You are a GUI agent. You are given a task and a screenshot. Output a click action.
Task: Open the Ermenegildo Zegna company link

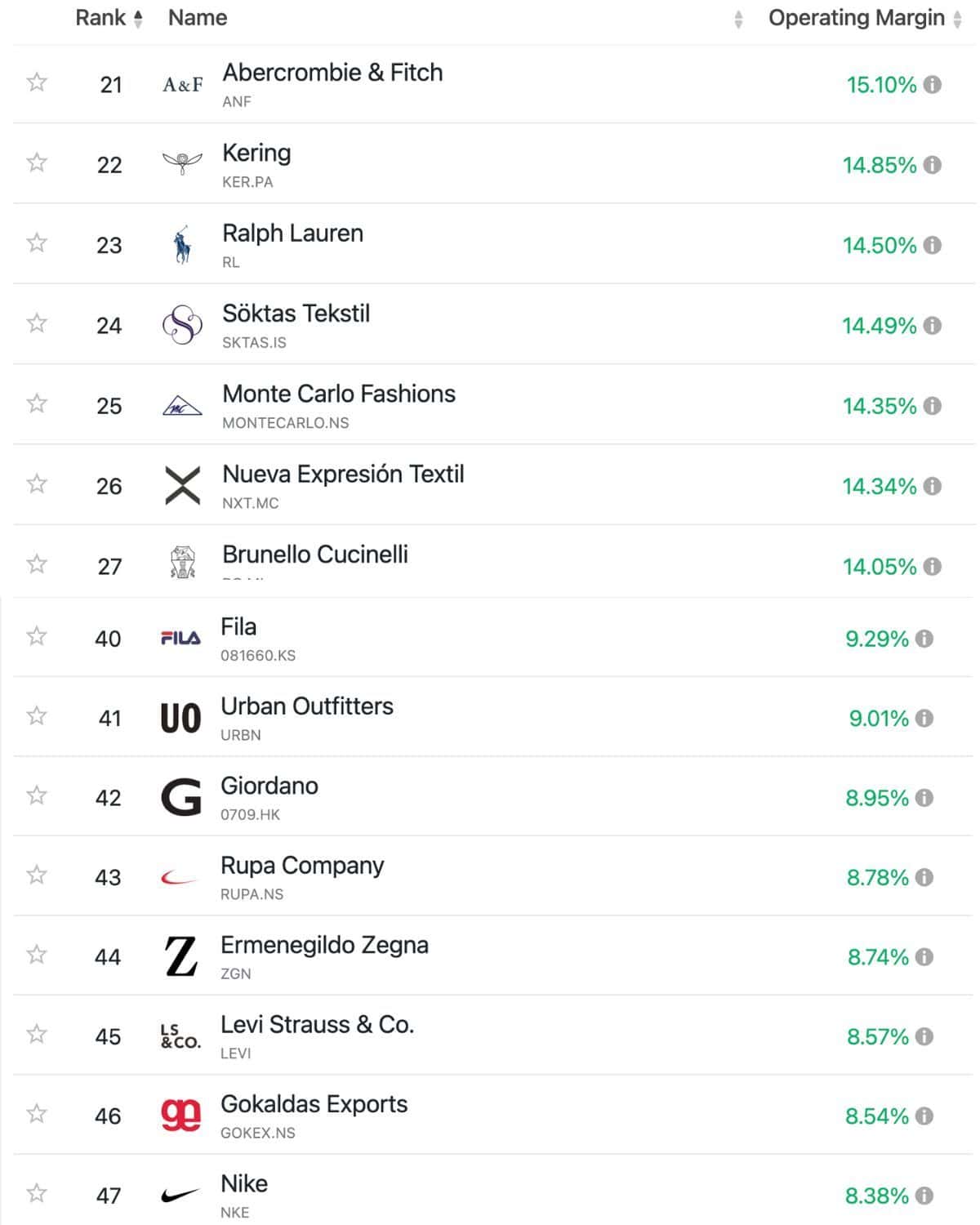click(324, 945)
